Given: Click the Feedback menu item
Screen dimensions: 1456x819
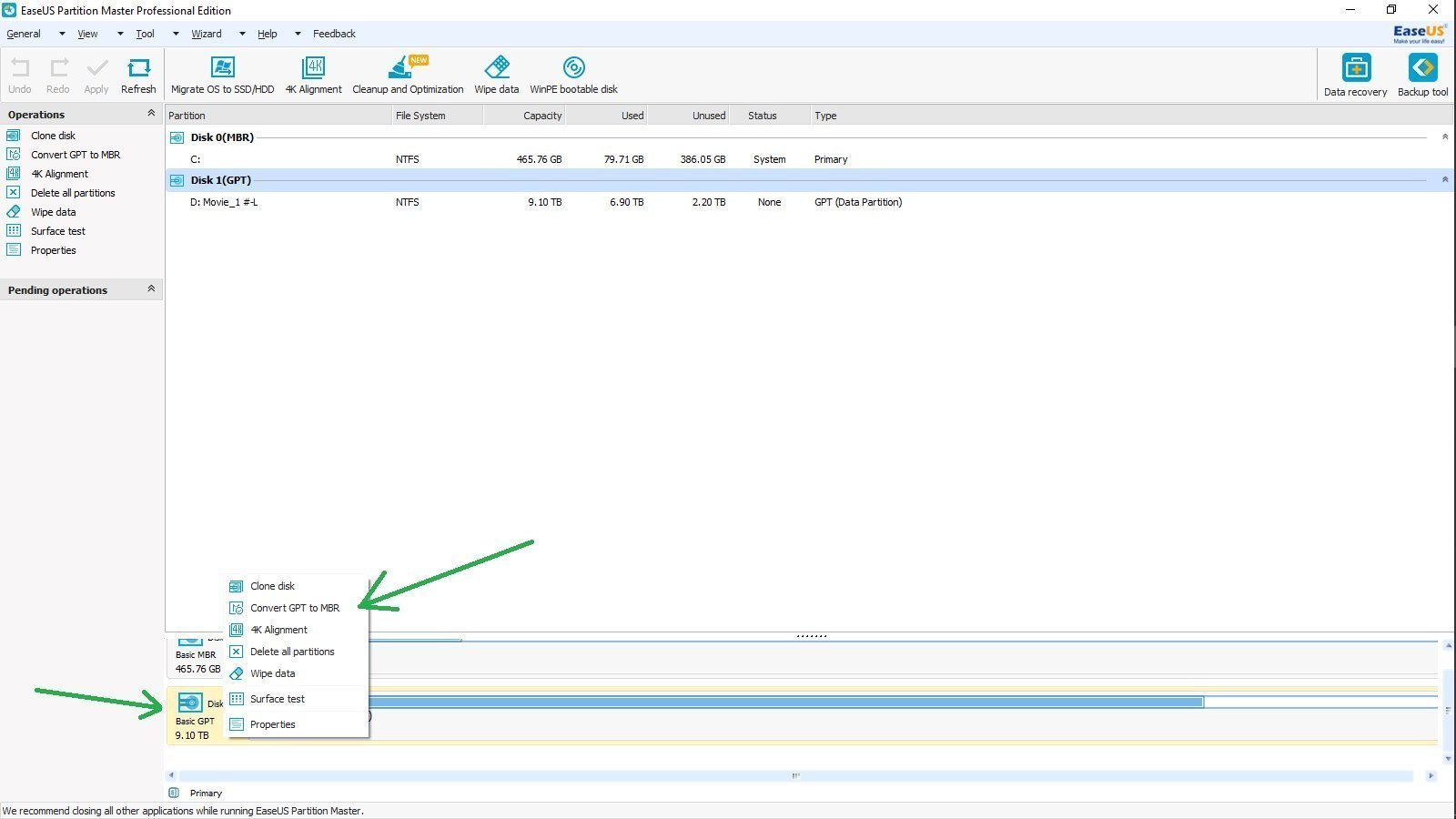Looking at the screenshot, I should click(x=334, y=35).
